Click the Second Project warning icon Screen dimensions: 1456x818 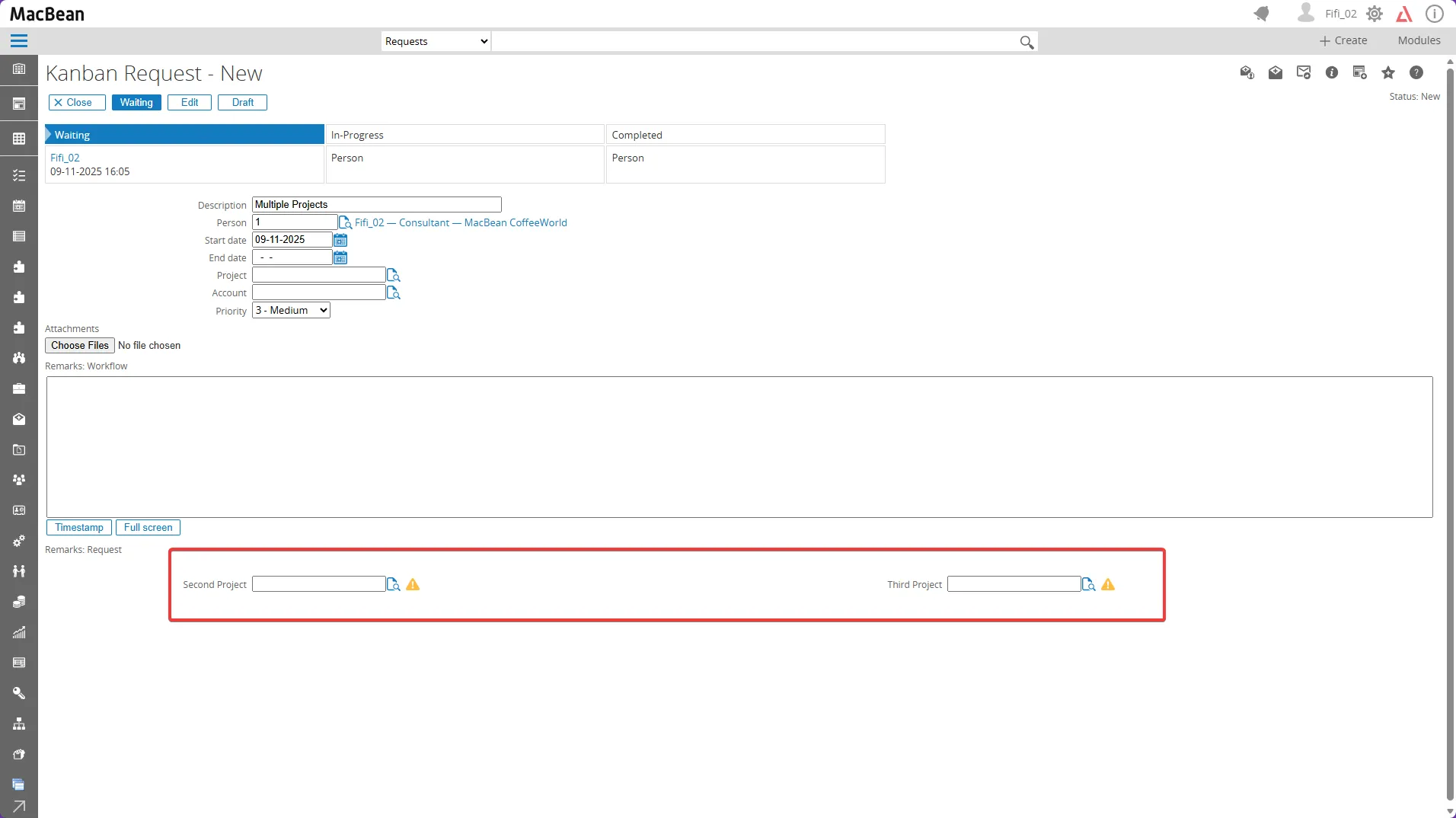pos(413,585)
